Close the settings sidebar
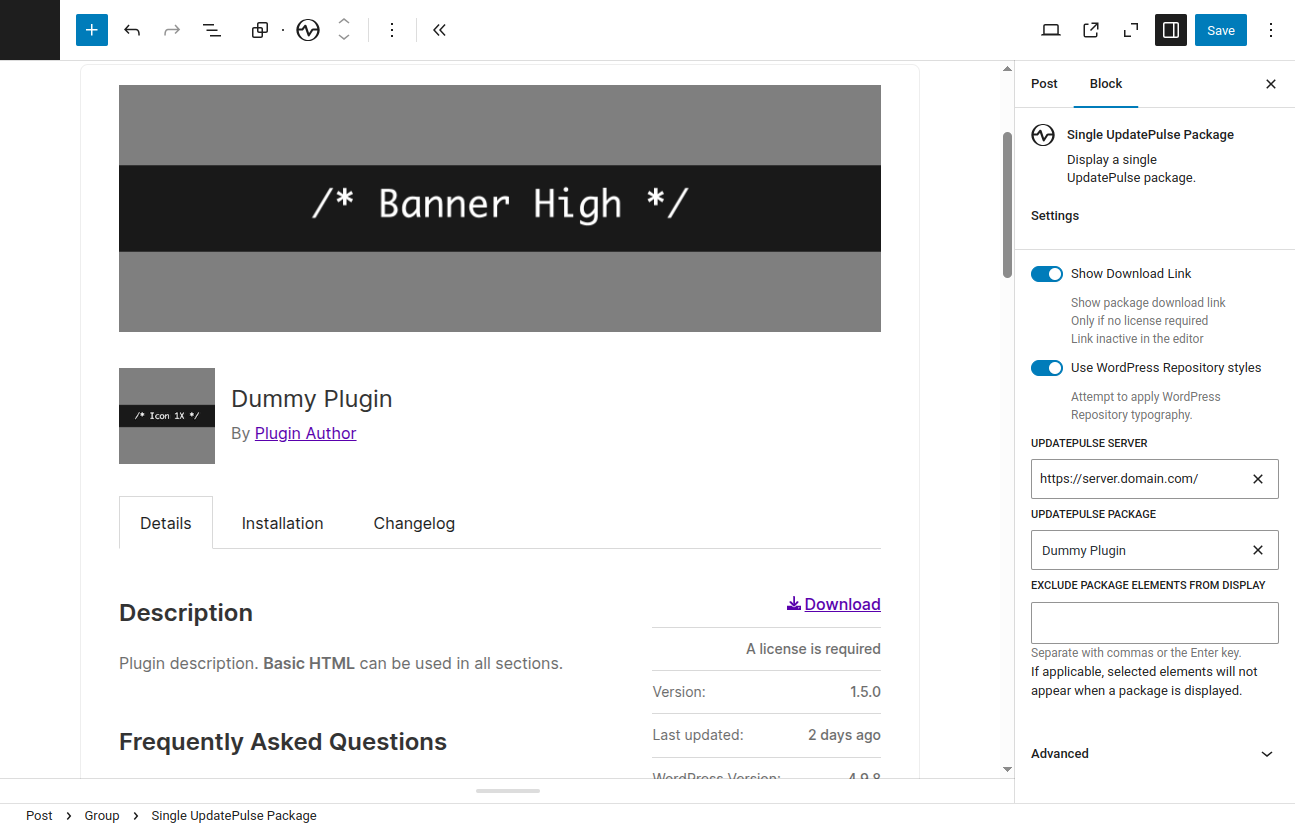This screenshot has height=828, width=1295. 1271,84
